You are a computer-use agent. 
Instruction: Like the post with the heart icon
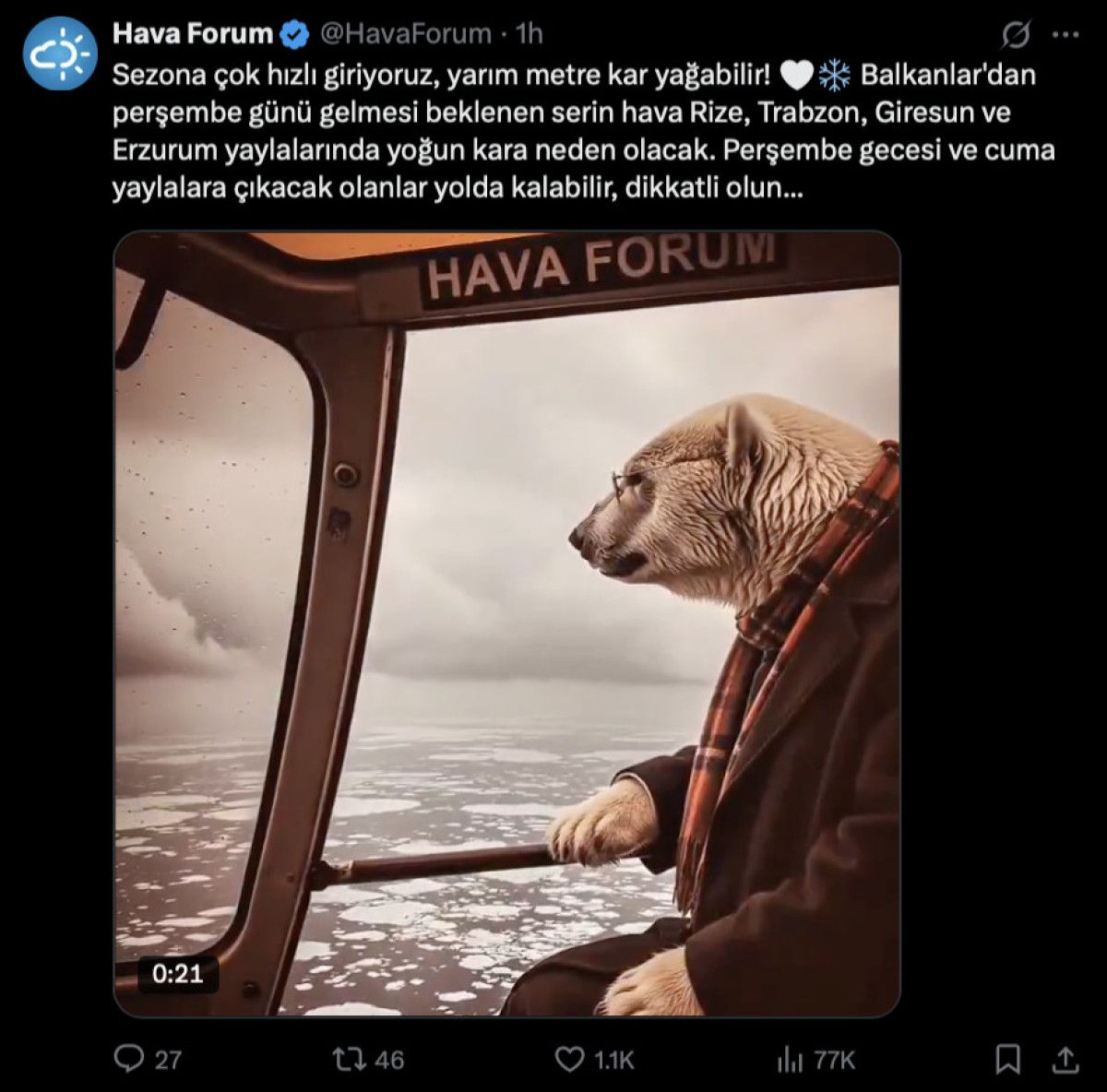[x=569, y=1059]
